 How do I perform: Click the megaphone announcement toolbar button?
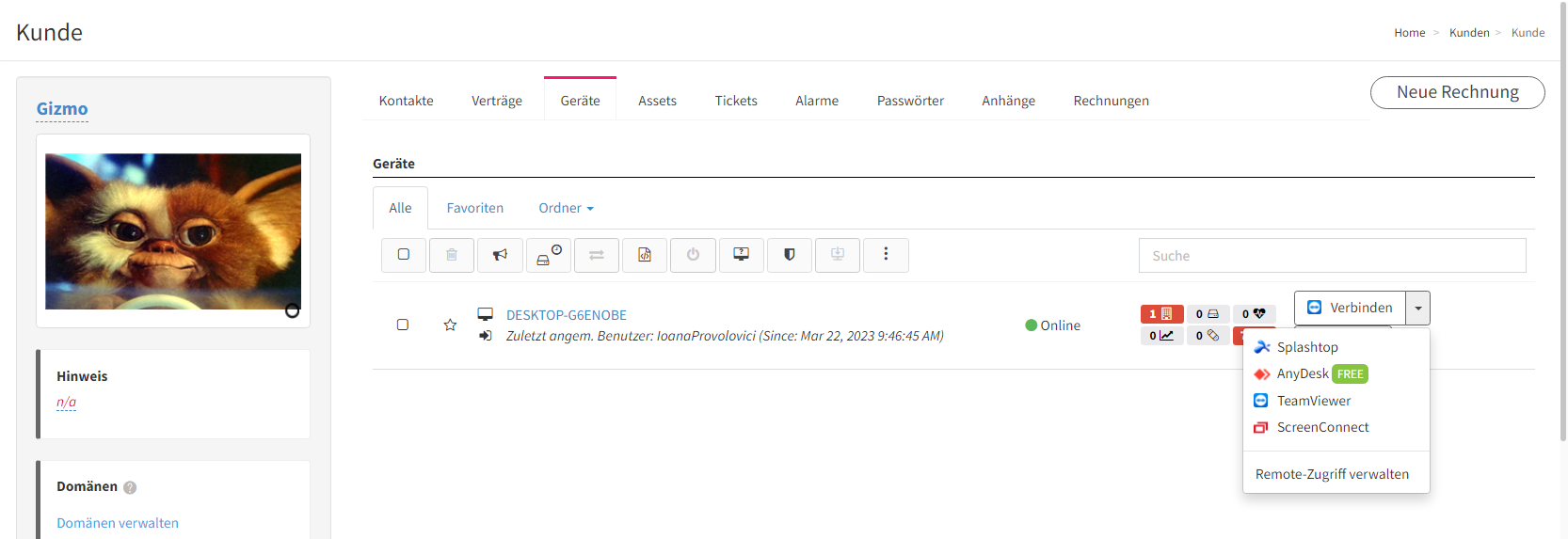tap(500, 255)
